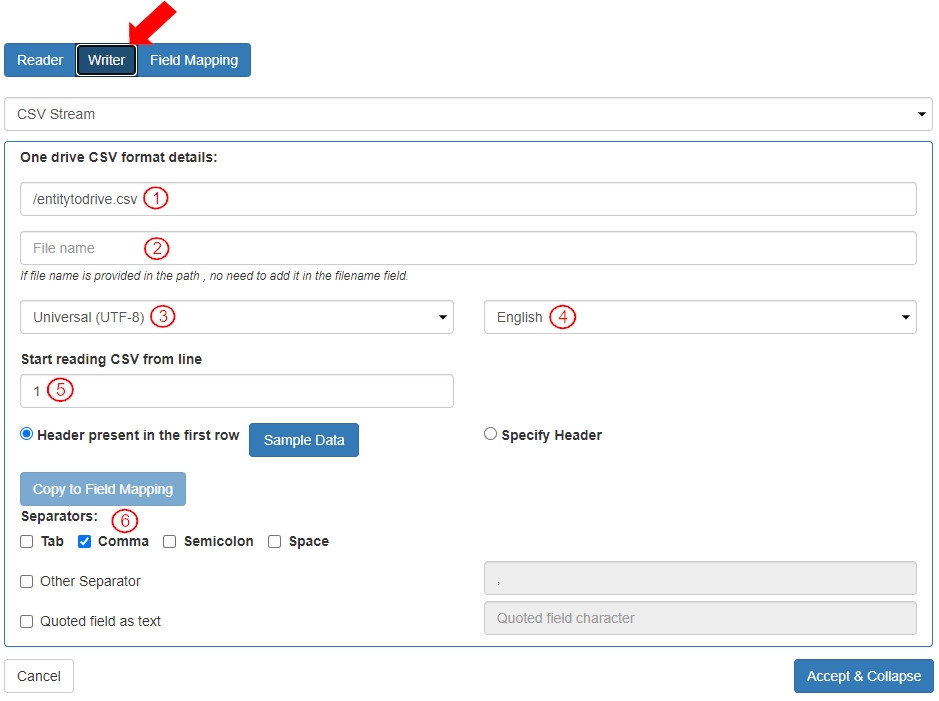
Task: Select the Specify Header radio option
Action: point(491,434)
